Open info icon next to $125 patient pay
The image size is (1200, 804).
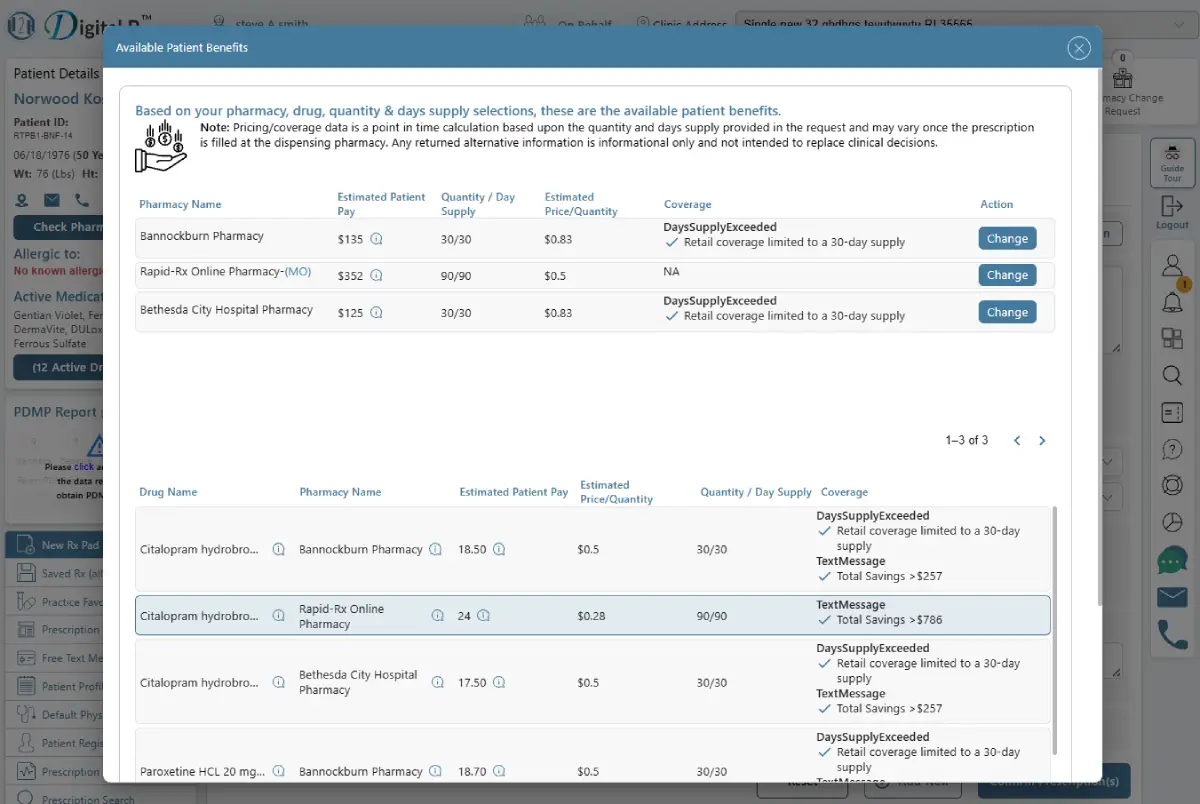pos(376,312)
